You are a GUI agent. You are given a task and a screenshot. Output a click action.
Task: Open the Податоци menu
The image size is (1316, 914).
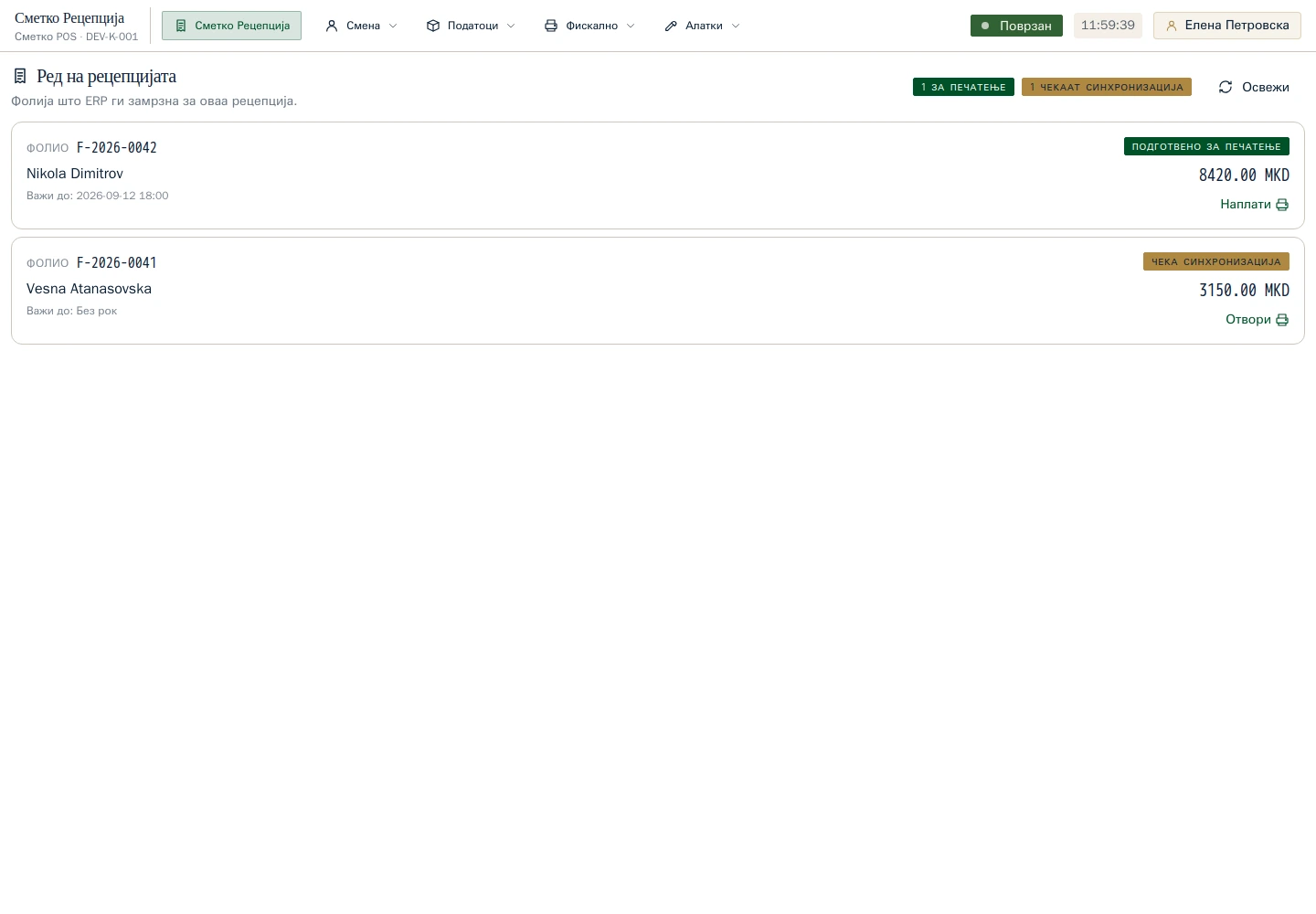(472, 26)
